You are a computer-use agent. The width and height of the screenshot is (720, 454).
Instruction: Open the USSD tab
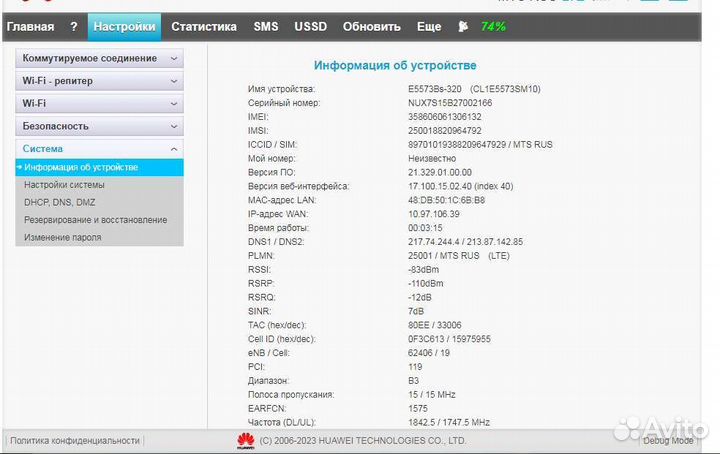(310, 27)
